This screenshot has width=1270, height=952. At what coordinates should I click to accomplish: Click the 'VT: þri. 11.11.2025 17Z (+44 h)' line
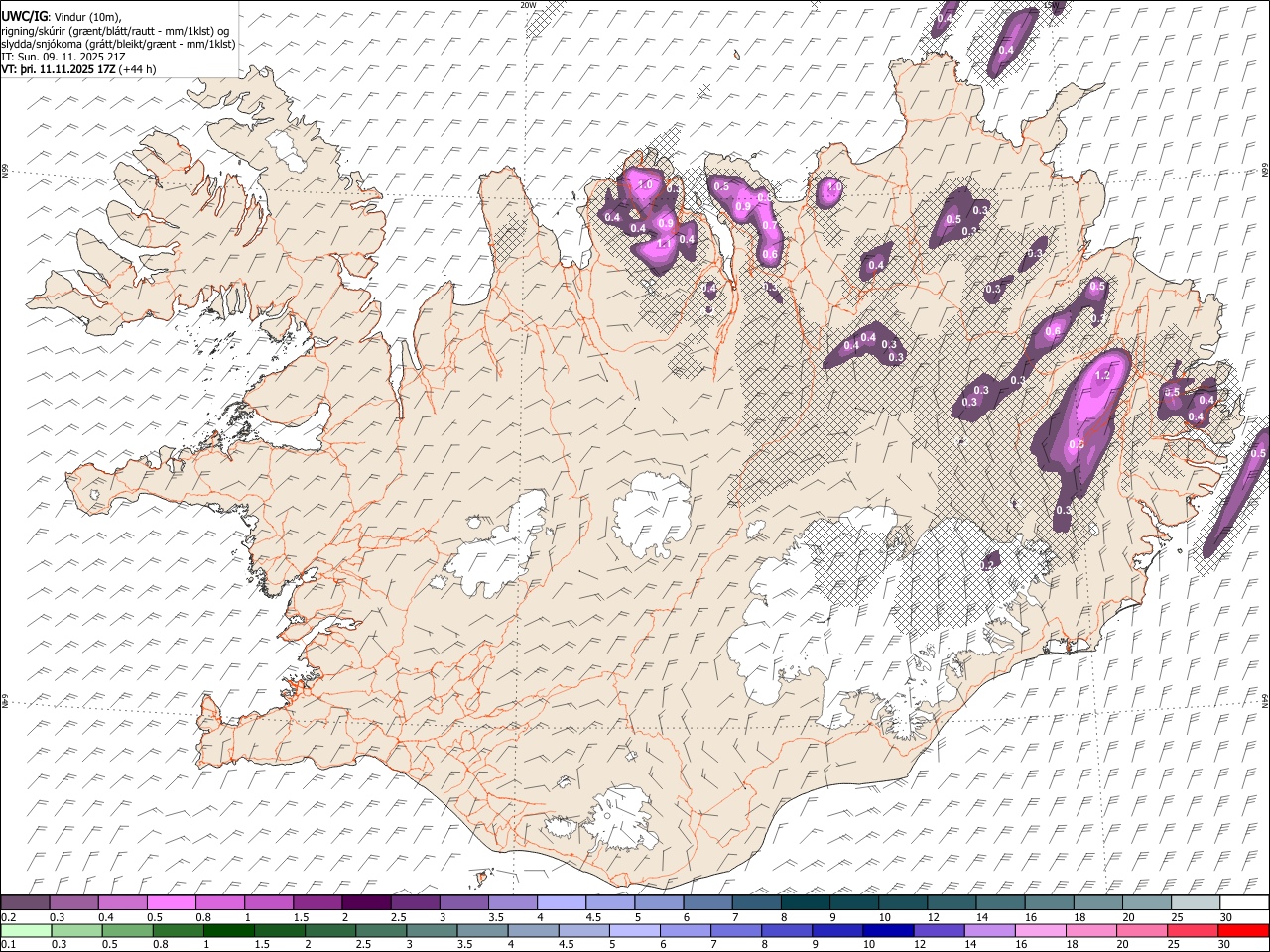coord(78,69)
